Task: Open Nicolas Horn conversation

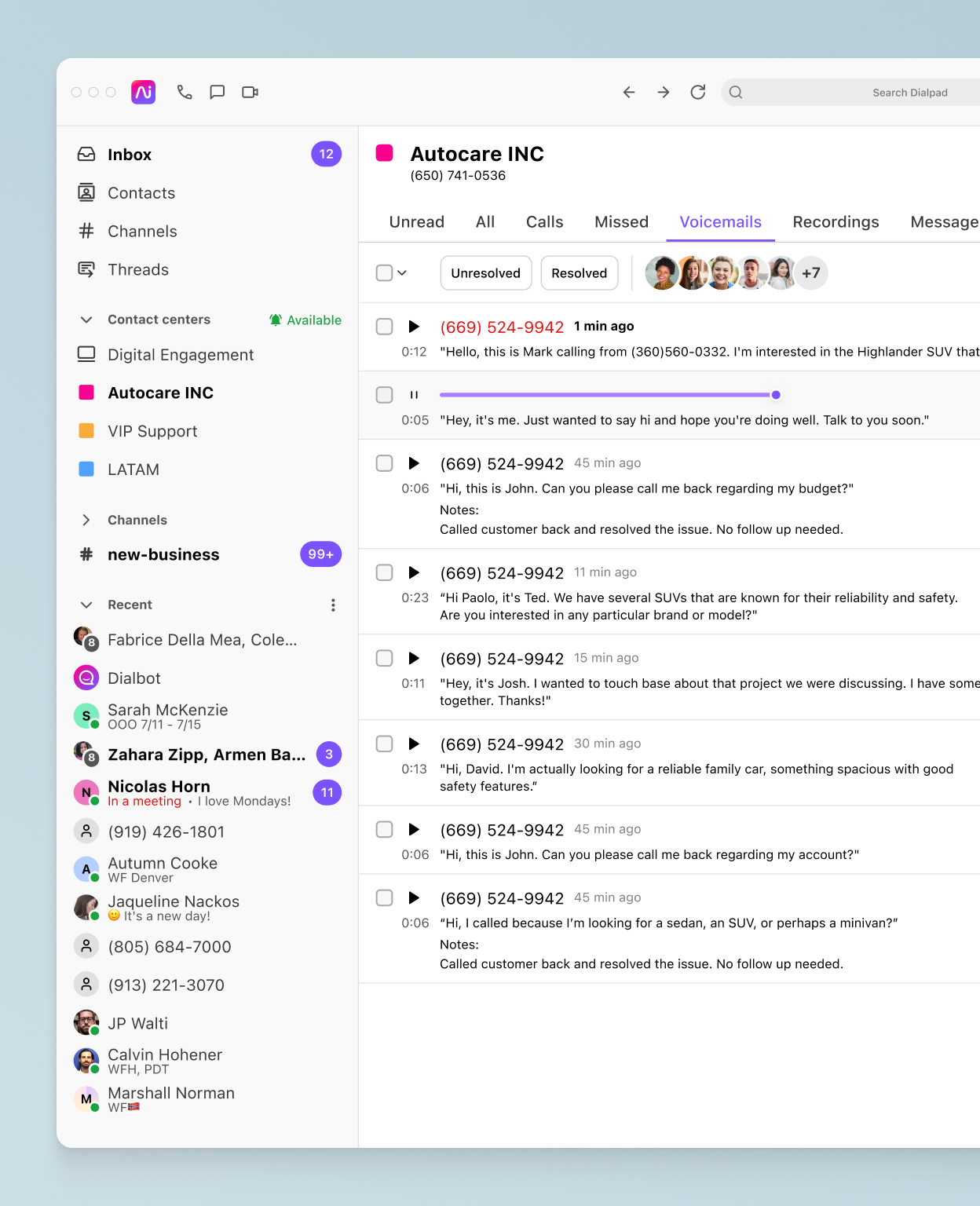Action: point(207,793)
